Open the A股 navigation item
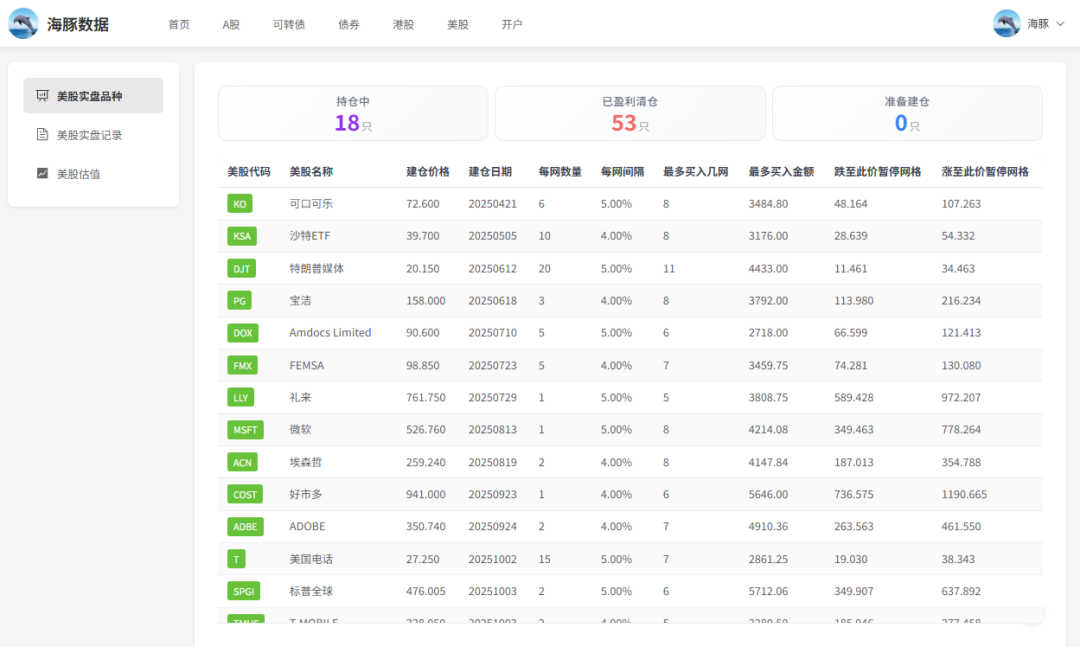Screen dimensions: 1080x647 (x=231, y=24)
